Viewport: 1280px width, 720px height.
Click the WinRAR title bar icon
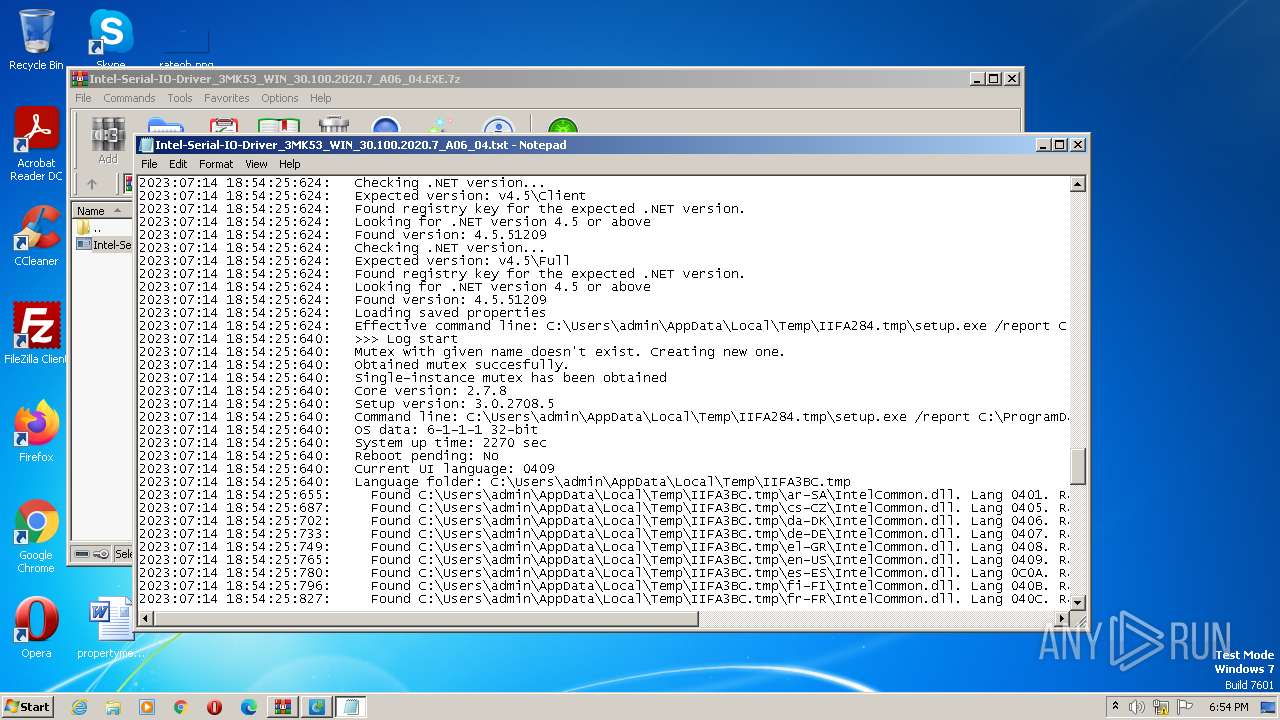click(79, 79)
